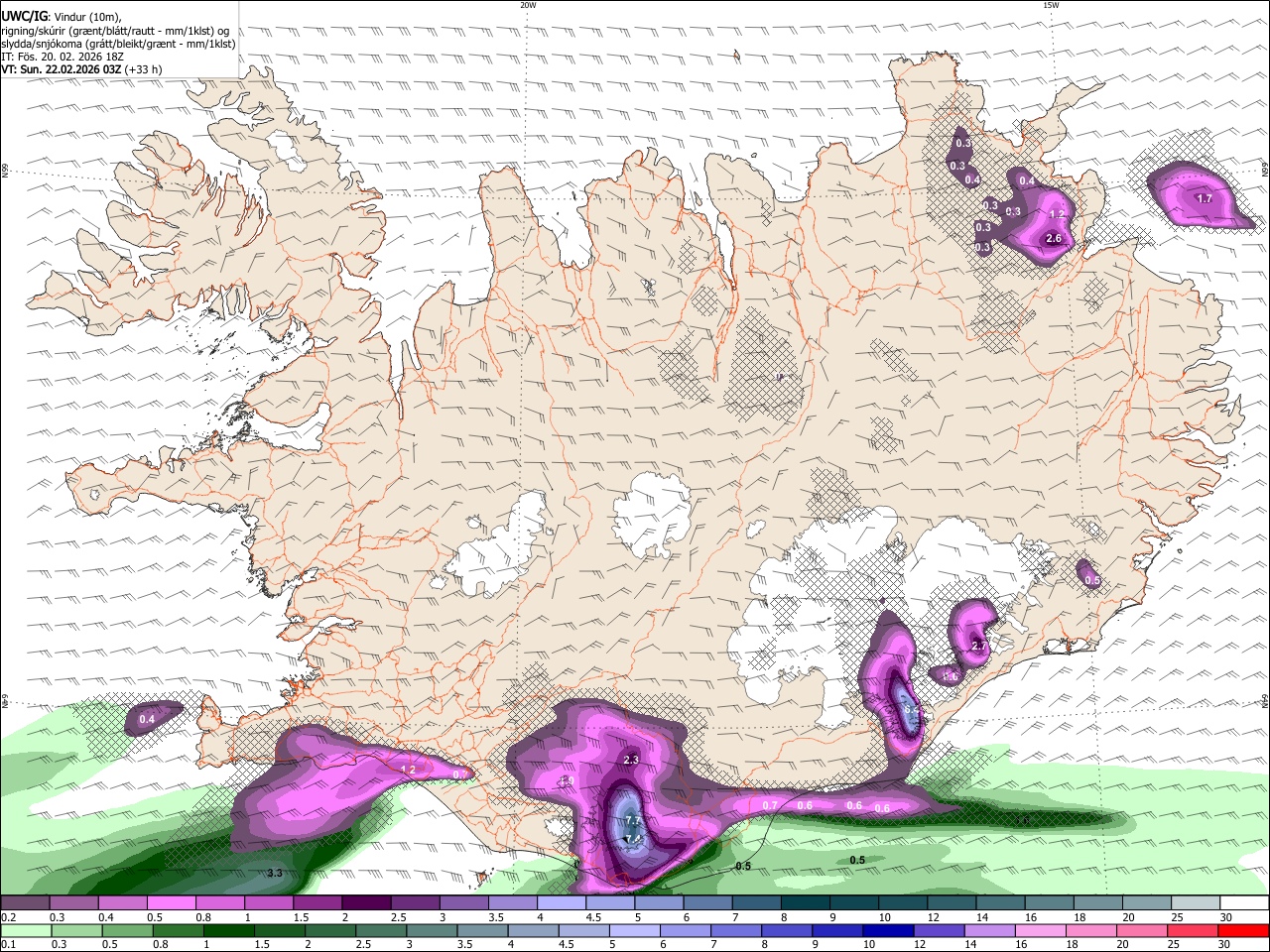Image resolution: width=1270 pixels, height=952 pixels.
Task: Select the pink rain-scale swatch above 18
Action: [1090, 930]
